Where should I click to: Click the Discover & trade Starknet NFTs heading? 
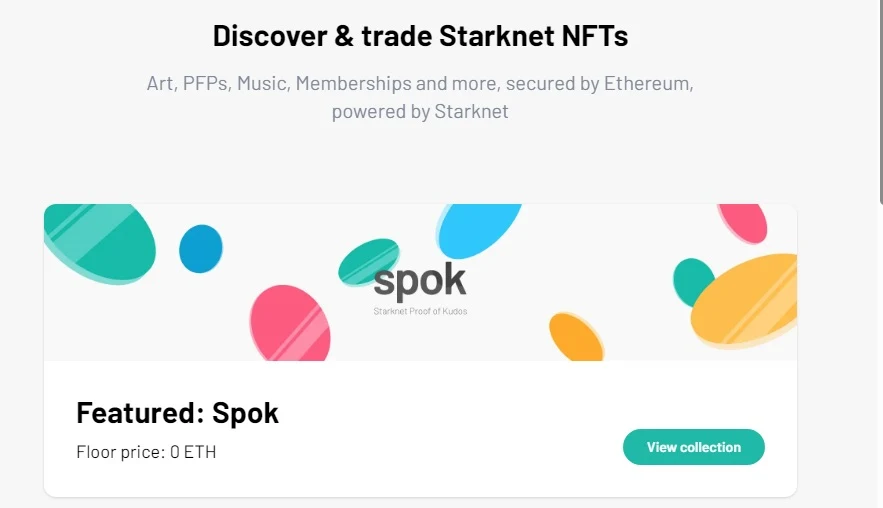[420, 36]
